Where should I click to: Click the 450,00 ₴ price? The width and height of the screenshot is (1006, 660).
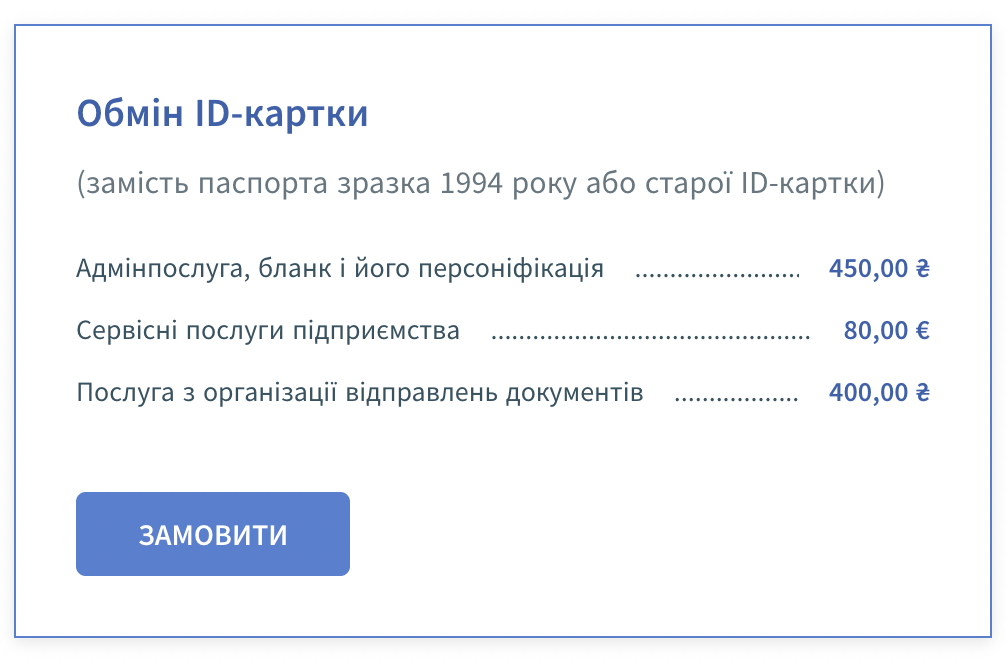879,268
